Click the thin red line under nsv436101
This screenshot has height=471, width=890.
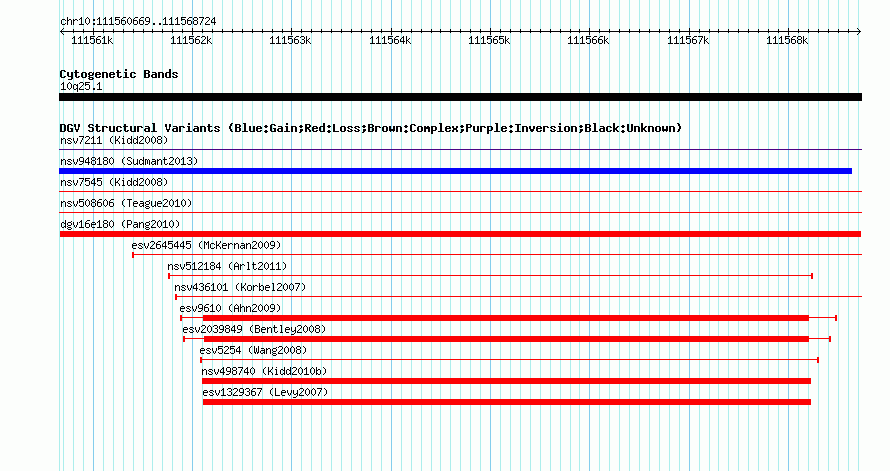(x=518, y=297)
